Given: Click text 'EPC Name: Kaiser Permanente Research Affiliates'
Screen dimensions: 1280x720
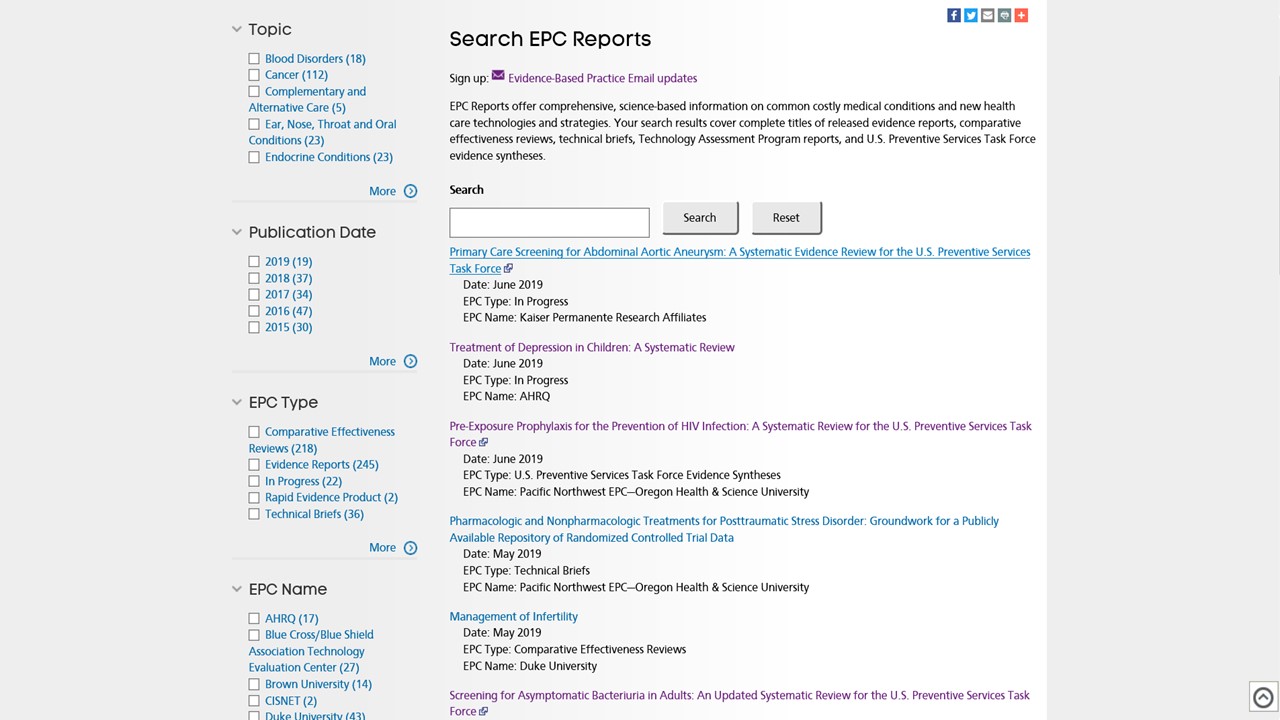Looking at the screenshot, I should tap(585, 317).
